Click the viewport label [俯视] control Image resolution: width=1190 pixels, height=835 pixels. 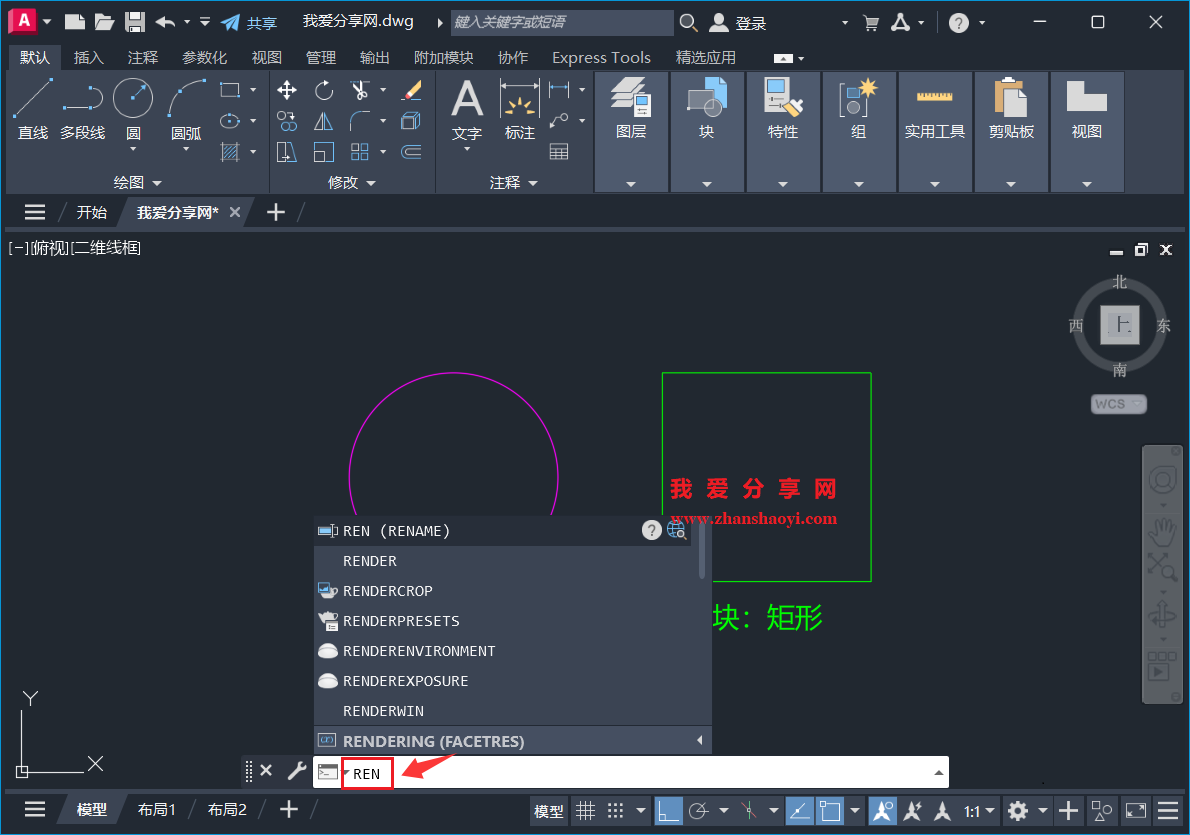pyautogui.click(x=49, y=247)
